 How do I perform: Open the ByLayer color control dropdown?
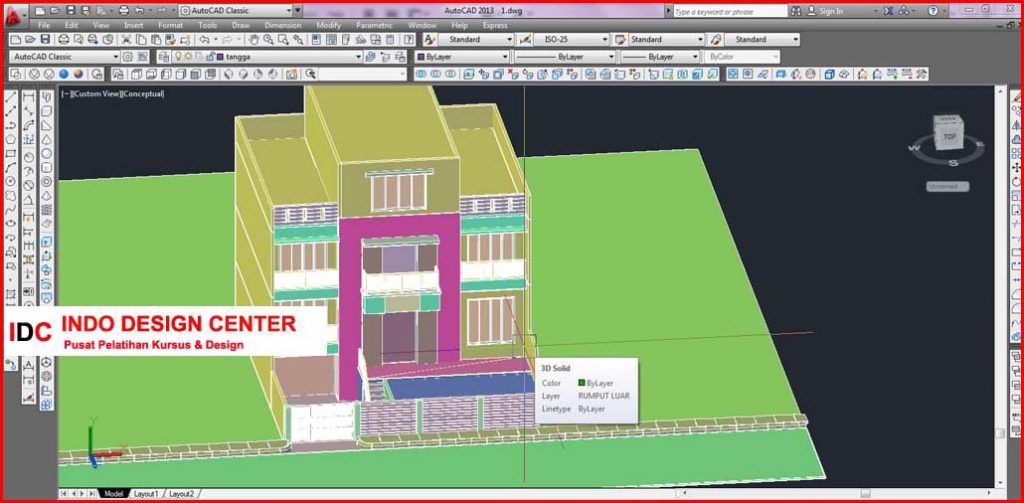pyautogui.click(x=462, y=57)
